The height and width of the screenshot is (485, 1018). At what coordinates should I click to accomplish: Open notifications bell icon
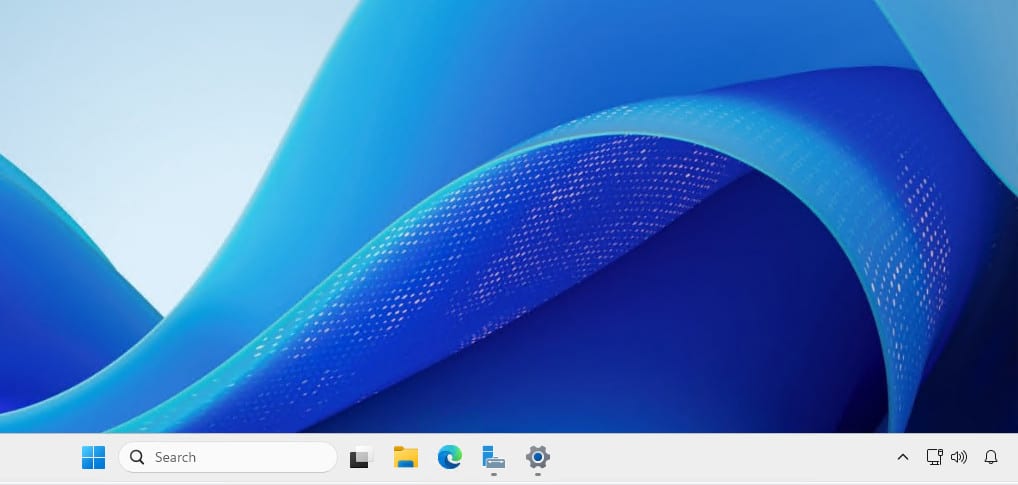click(x=991, y=457)
